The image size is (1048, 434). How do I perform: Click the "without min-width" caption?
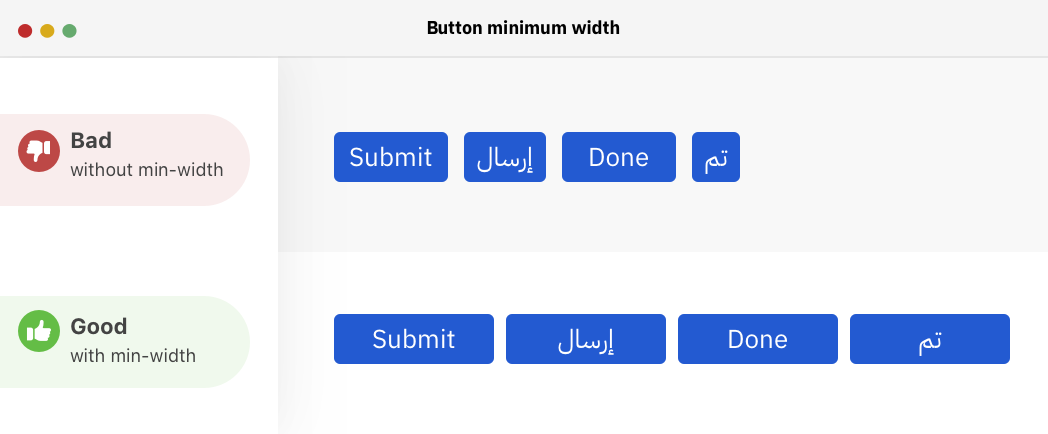point(147,169)
